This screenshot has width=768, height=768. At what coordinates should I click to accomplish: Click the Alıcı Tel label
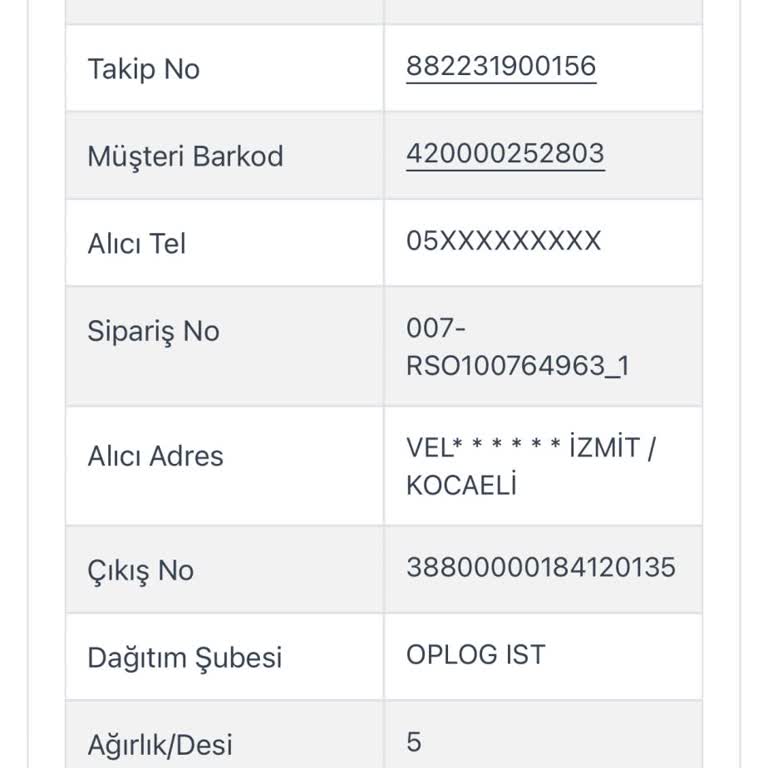pos(137,243)
